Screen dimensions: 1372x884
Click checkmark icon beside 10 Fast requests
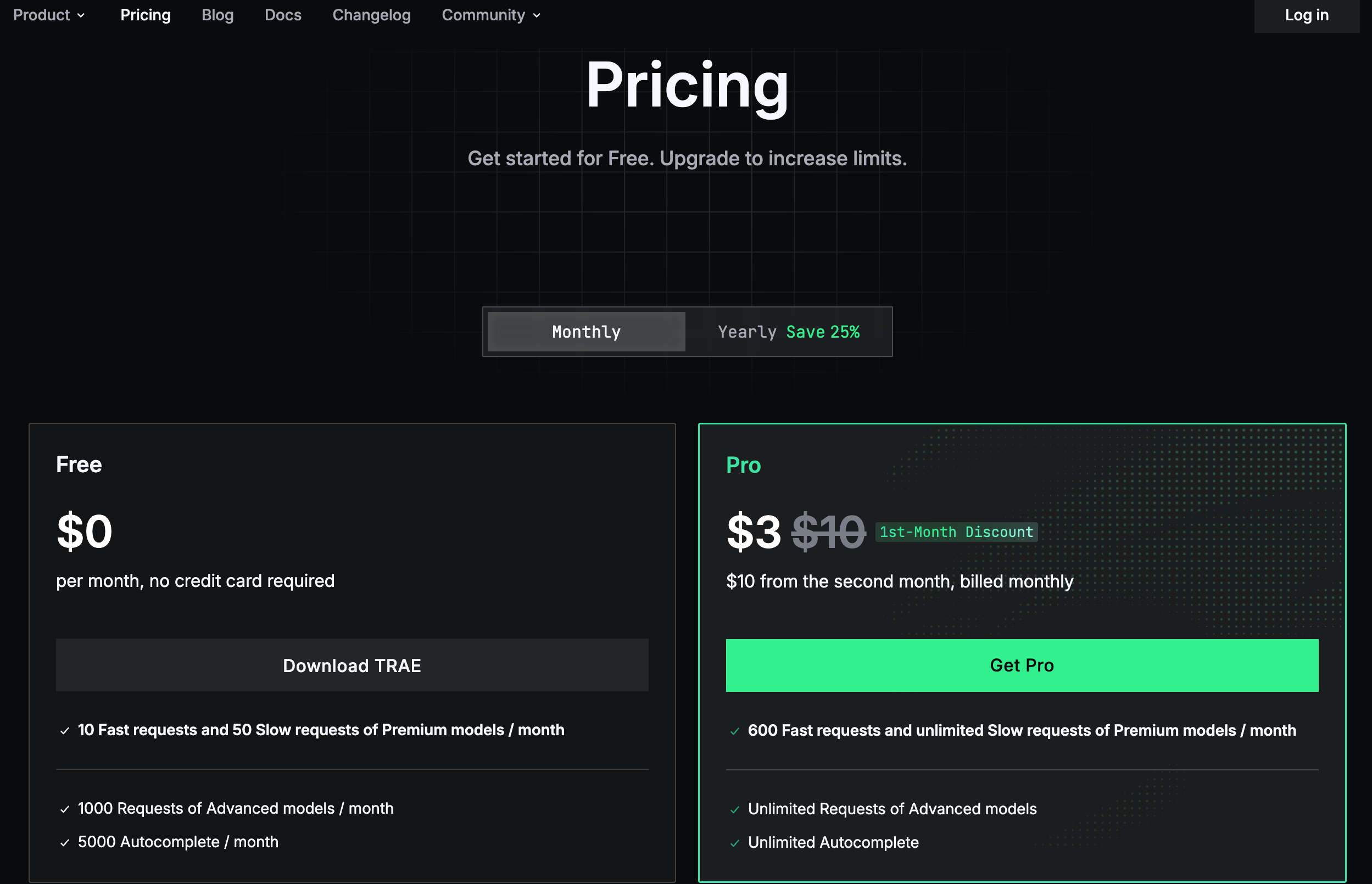tap(64, 731)
